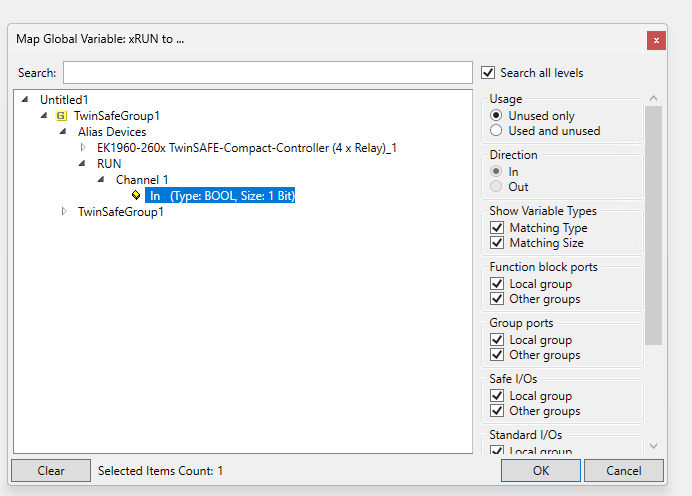The height and width of the screenshot is (496, 692).
Task: Select the Out direction radio button
Action: pyautogui.click(x=496, y=186)
